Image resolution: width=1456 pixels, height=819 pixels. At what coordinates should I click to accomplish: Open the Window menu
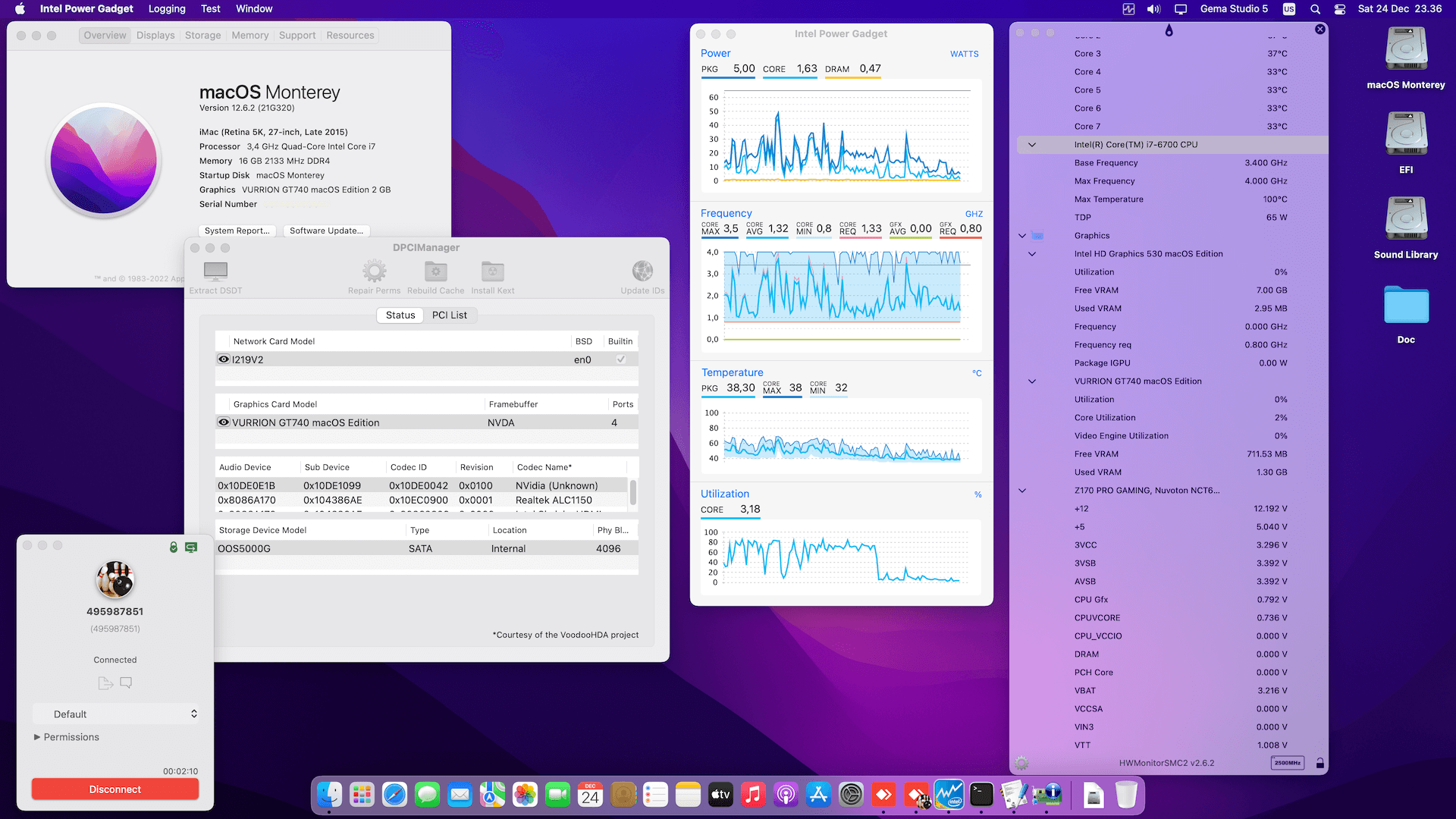click(x=254, y=9)
